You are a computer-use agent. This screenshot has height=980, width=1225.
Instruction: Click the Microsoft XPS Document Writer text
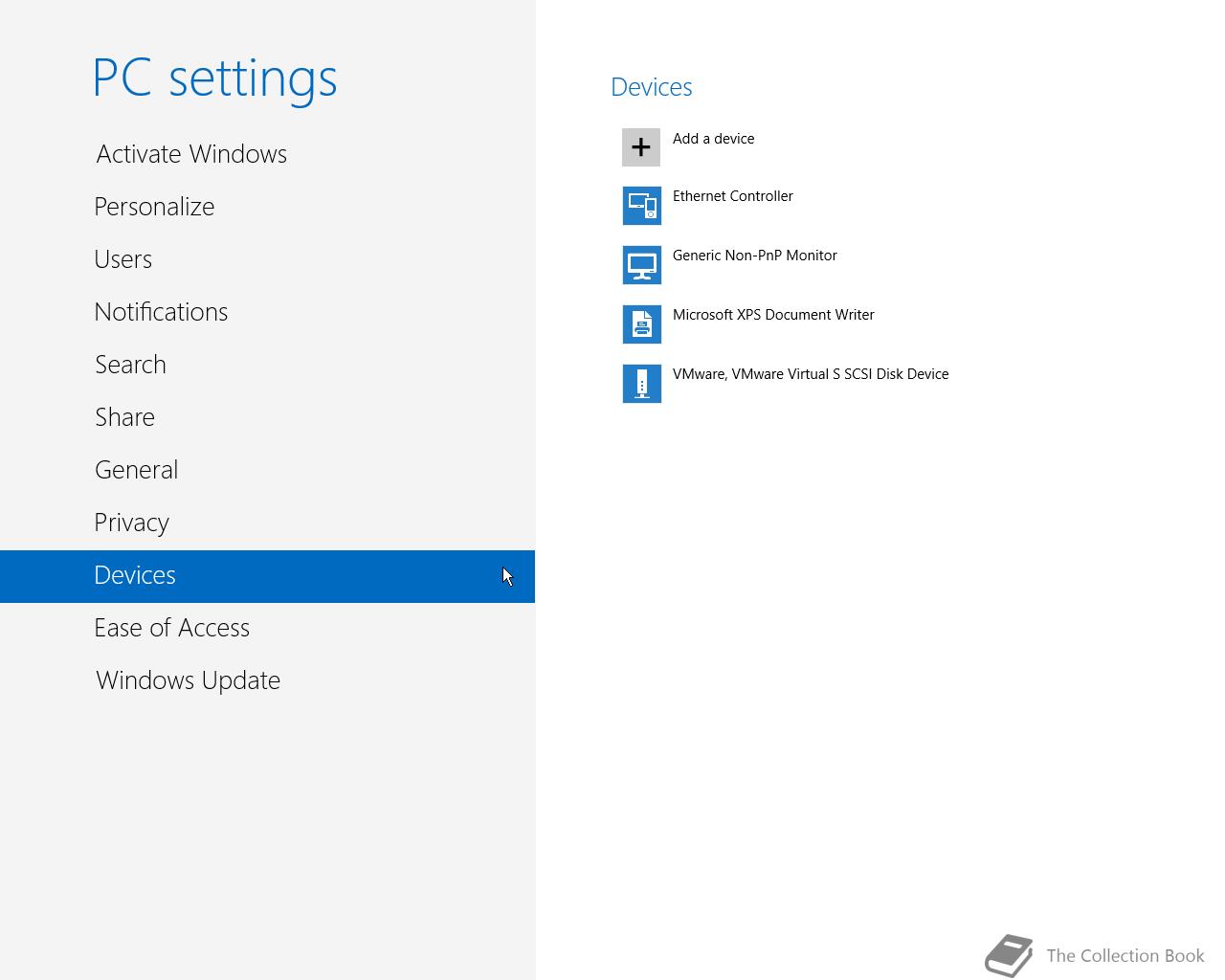pos(773,315)
